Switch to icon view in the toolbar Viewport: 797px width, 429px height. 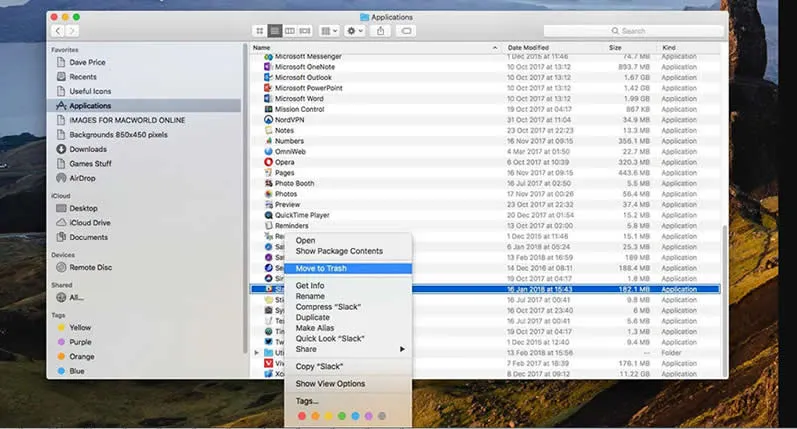click(x=259, y=31)
